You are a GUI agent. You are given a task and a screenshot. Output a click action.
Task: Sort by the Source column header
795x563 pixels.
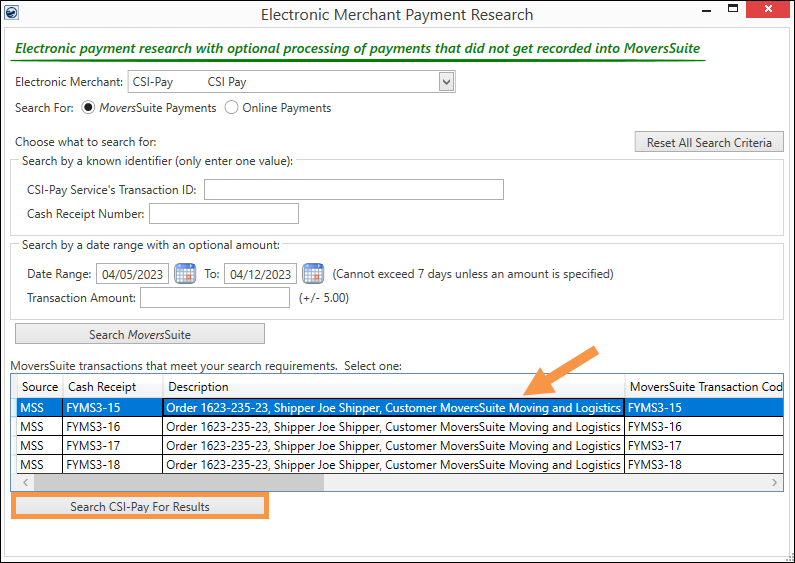pyautogui.click(x=40, y=386)
